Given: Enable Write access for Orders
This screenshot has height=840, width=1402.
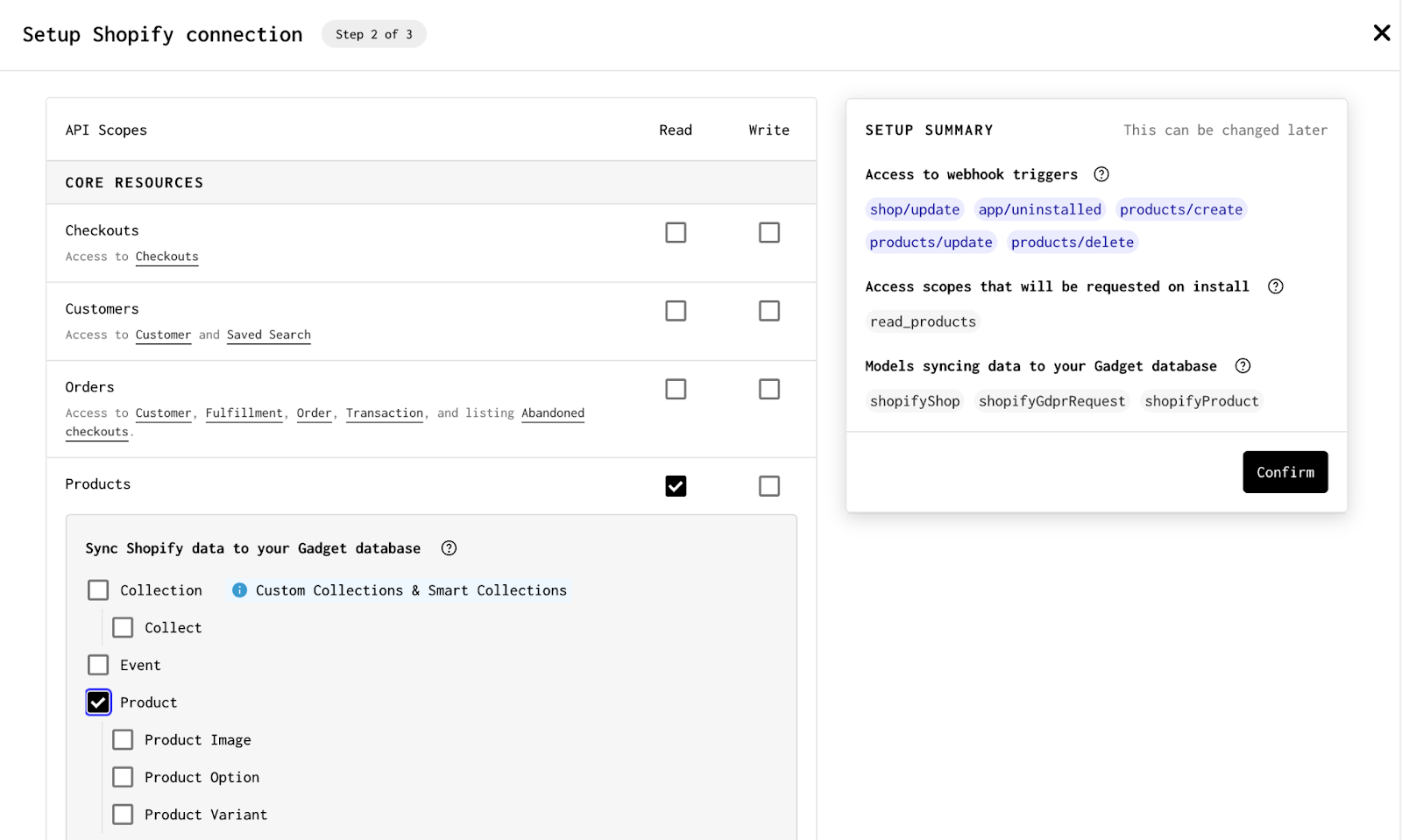Looking at the screenshot, I should click(x=769, y=389).
